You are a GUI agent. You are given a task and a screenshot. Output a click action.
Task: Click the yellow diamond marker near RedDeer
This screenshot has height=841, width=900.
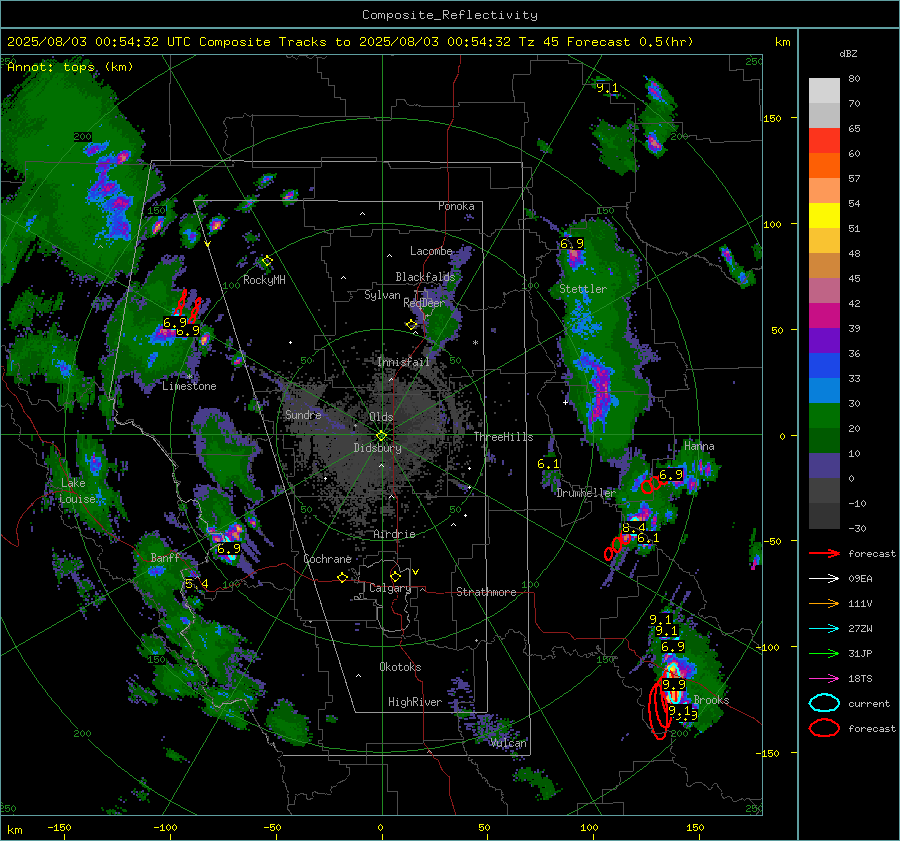411,325
